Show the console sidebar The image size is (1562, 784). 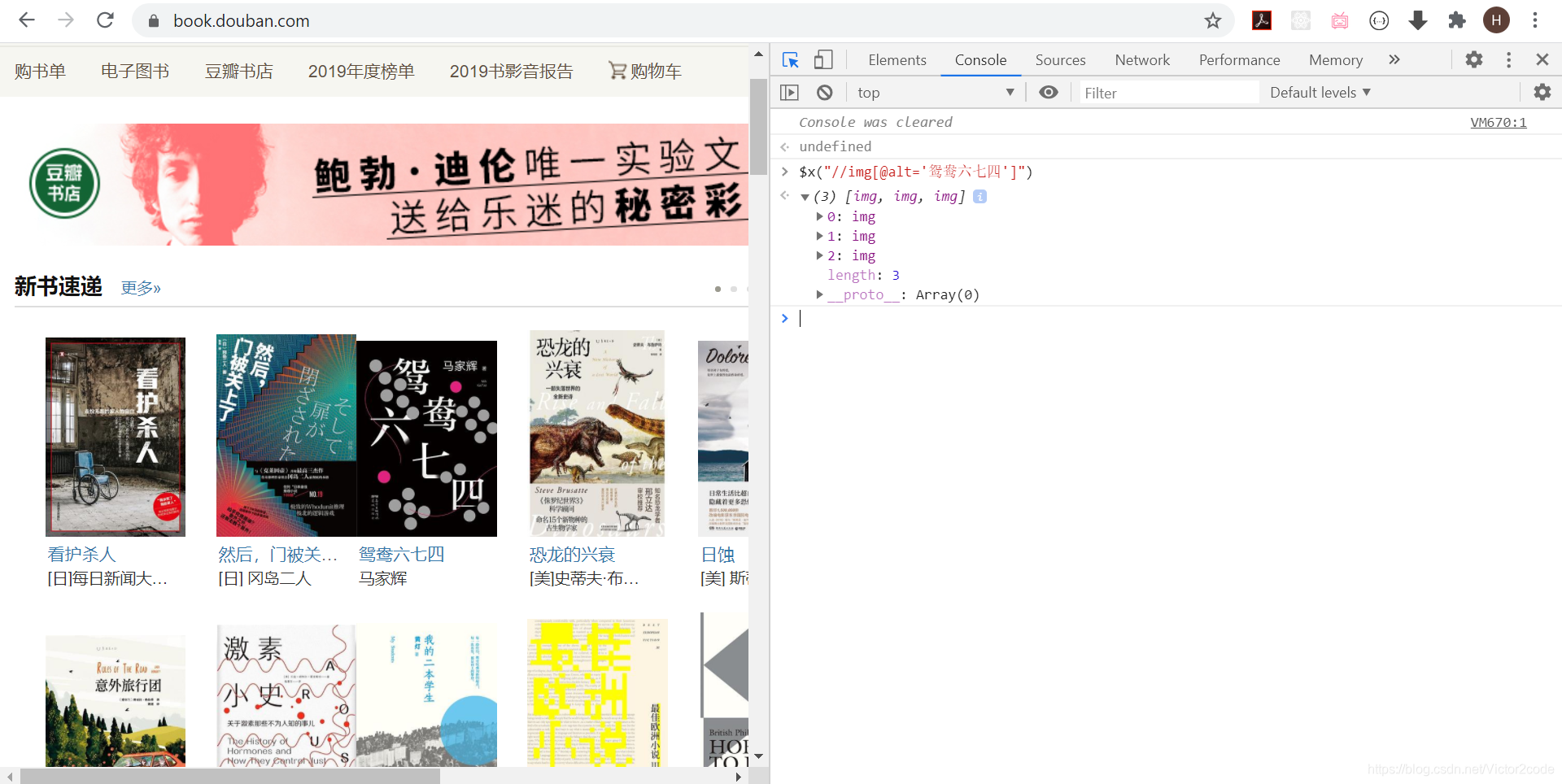(789, 93)
